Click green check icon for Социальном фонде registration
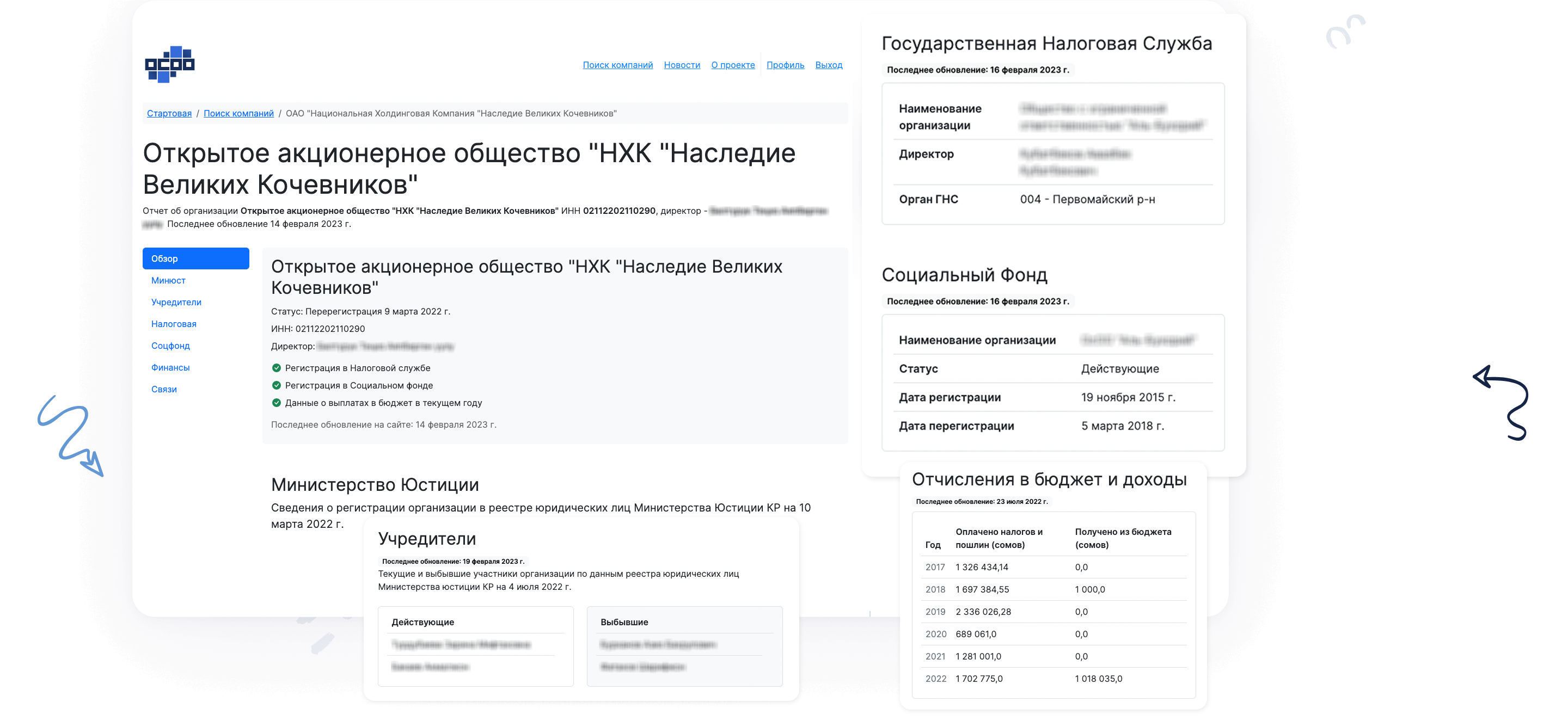 (x=277, y=386)
